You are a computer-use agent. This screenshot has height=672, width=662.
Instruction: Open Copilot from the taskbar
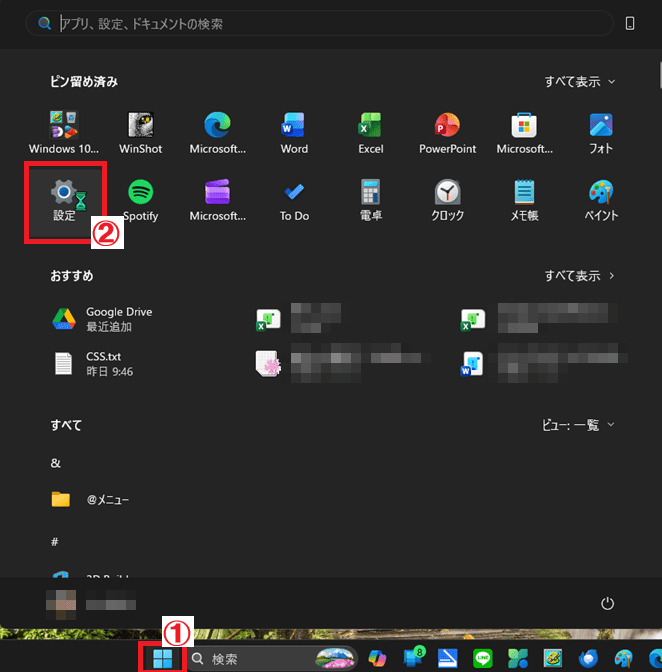point(377,658)
